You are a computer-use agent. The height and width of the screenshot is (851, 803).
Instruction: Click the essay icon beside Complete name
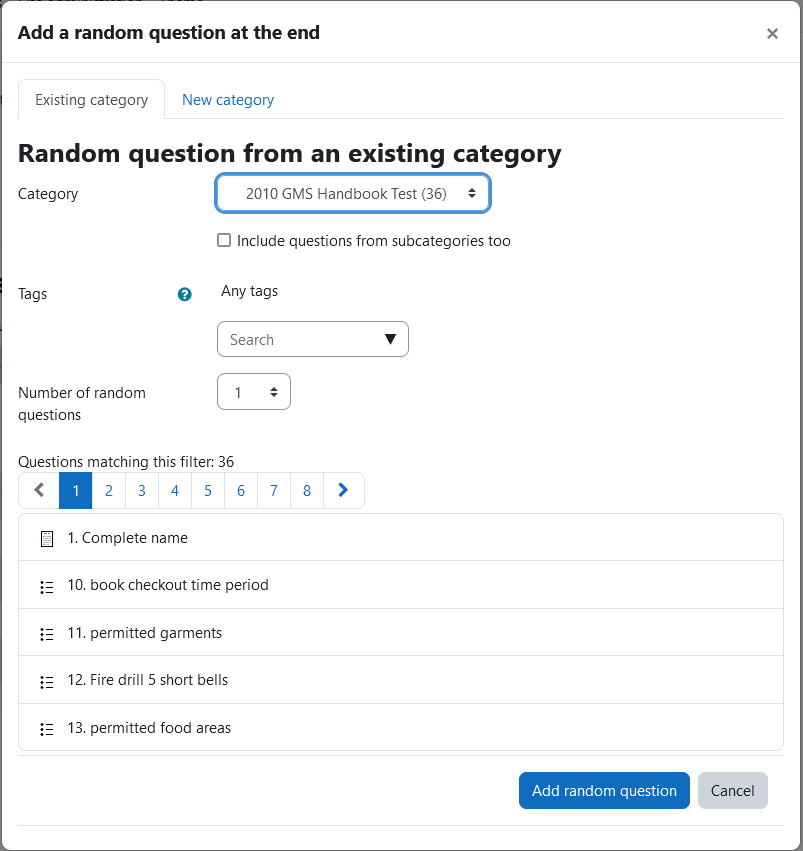click(47, 539)
